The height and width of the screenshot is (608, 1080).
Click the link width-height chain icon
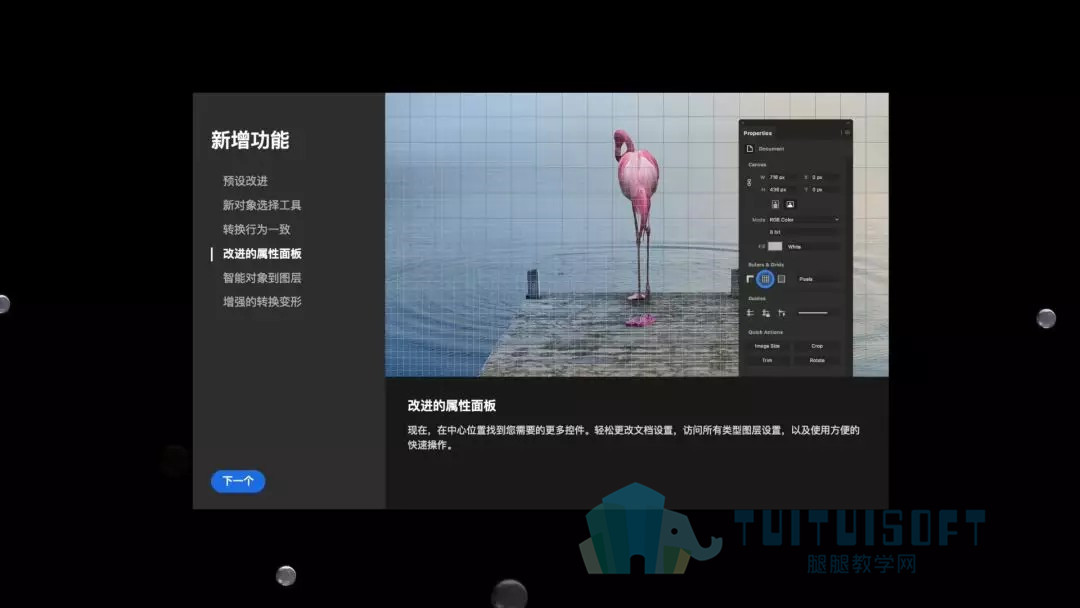tap(749, 182)
